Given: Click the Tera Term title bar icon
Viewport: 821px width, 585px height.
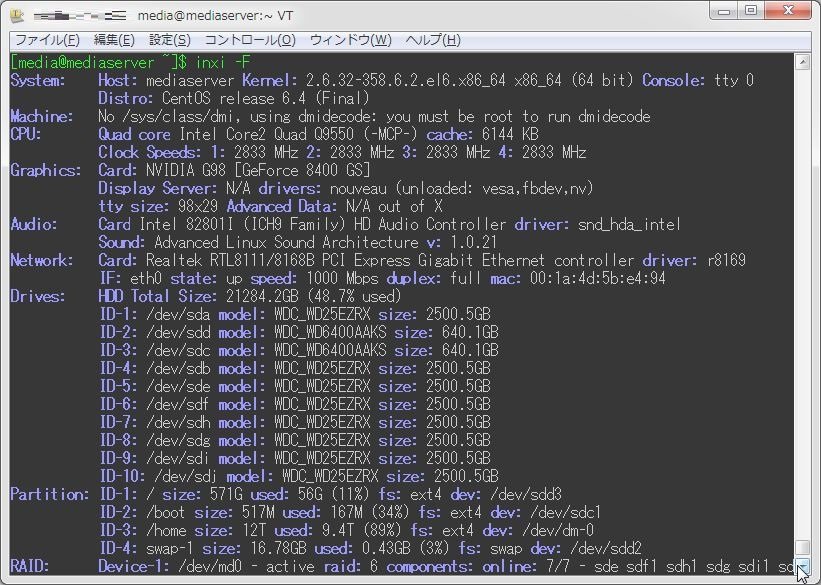Looking at the screenshot, I should click(17, 16).
